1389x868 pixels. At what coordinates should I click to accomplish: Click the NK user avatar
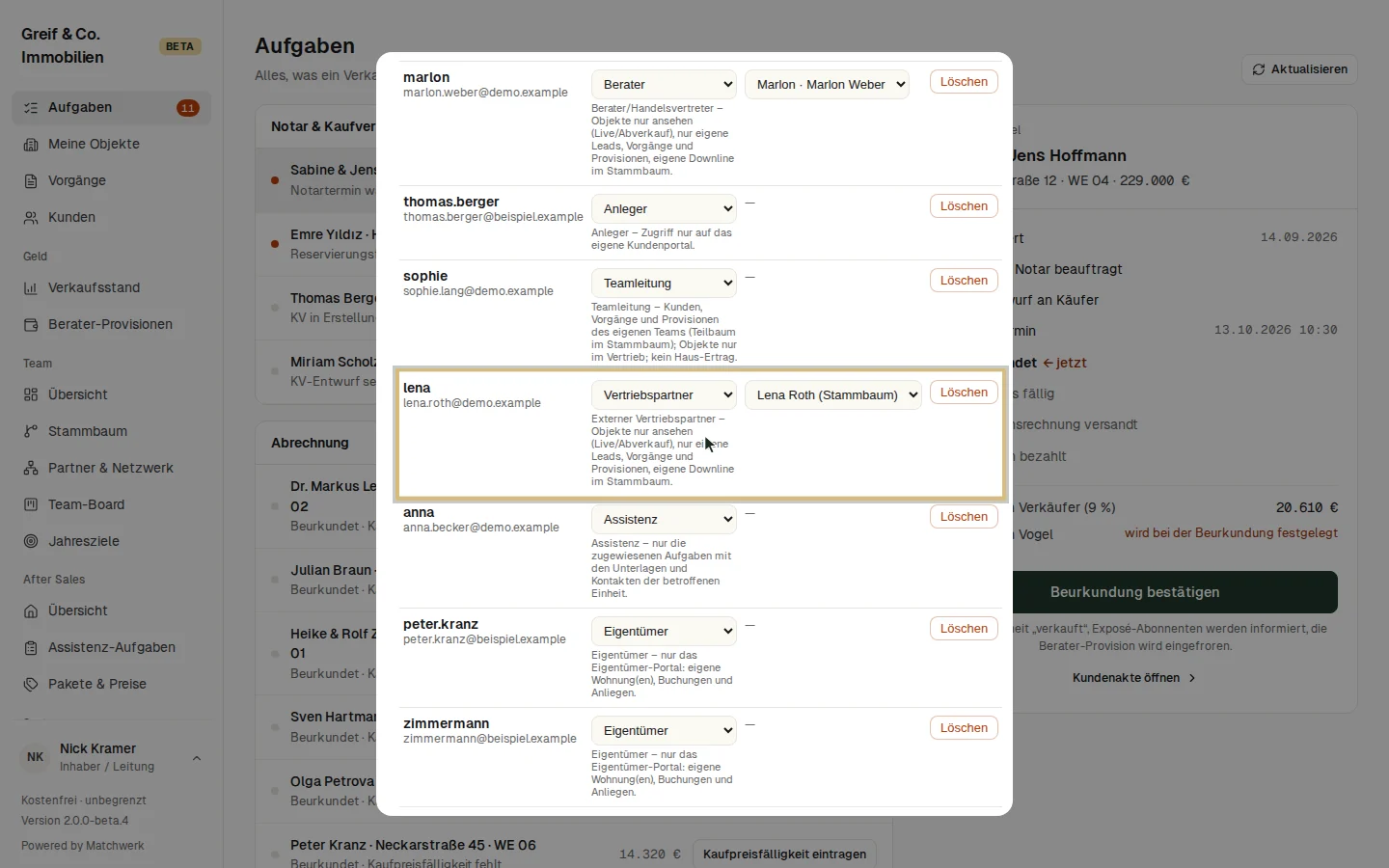pyautogui.click(x=36, y=757)
